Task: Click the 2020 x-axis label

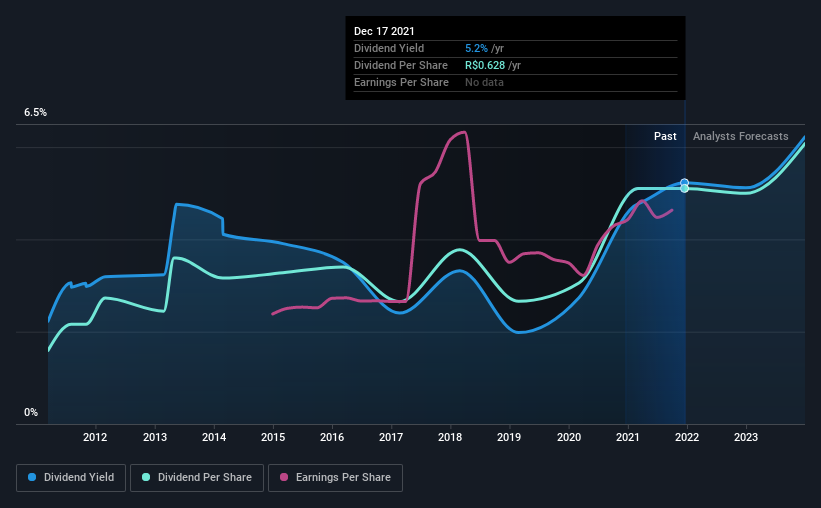Action: pos(569,437)
